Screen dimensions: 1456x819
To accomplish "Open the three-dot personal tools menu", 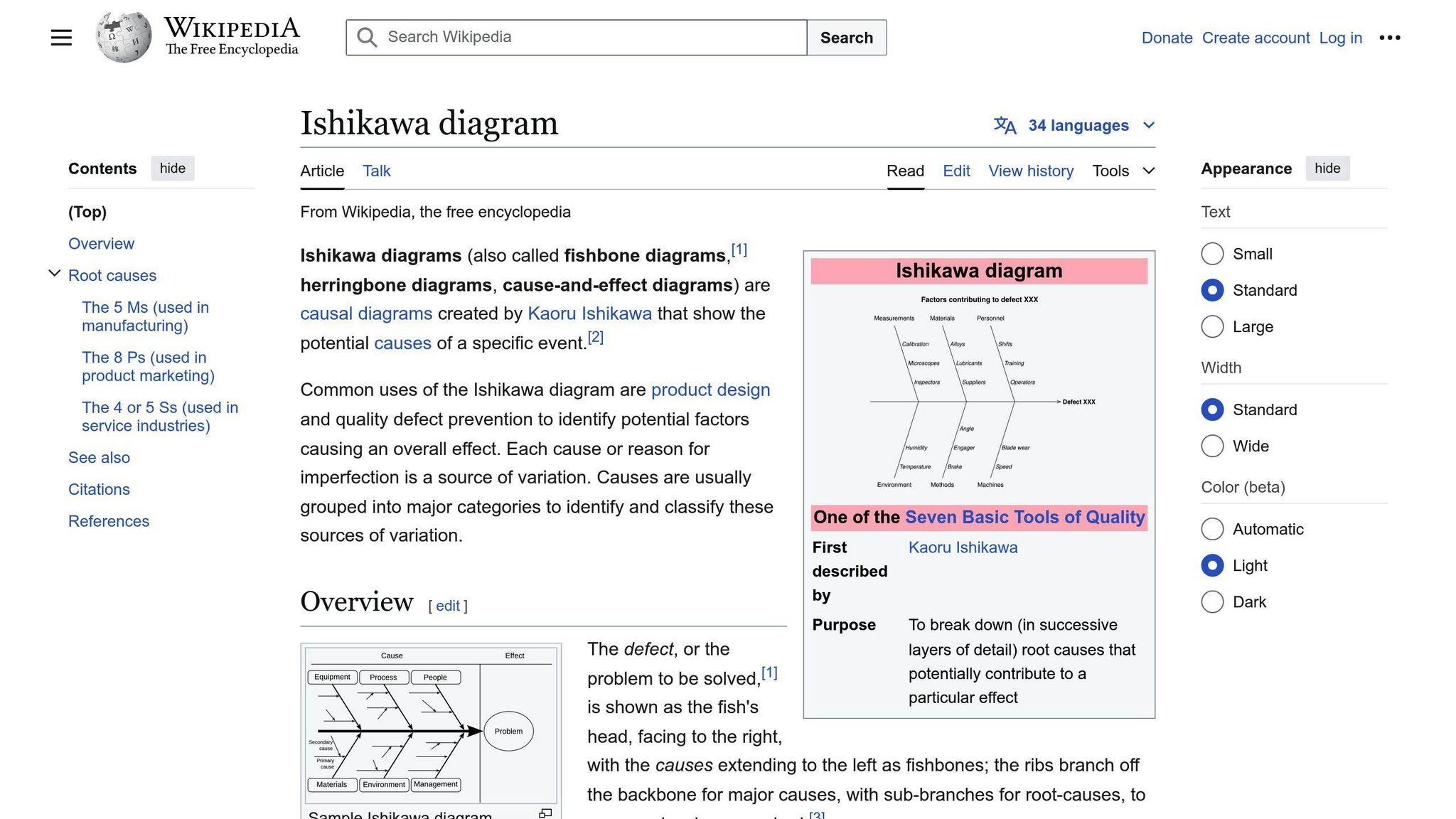I will 1389,38.
